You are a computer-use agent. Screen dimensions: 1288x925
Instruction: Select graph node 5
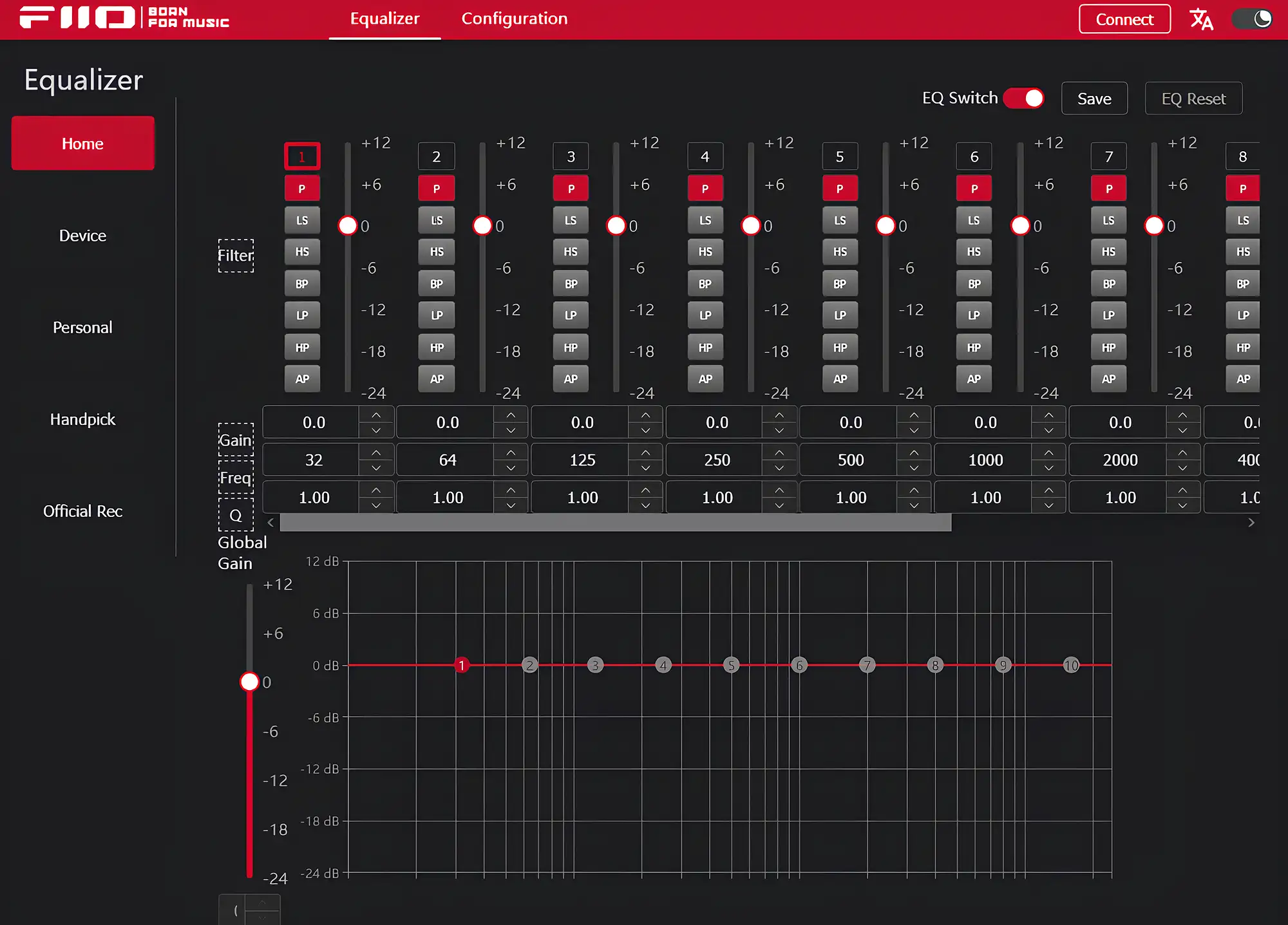(731, 665)
